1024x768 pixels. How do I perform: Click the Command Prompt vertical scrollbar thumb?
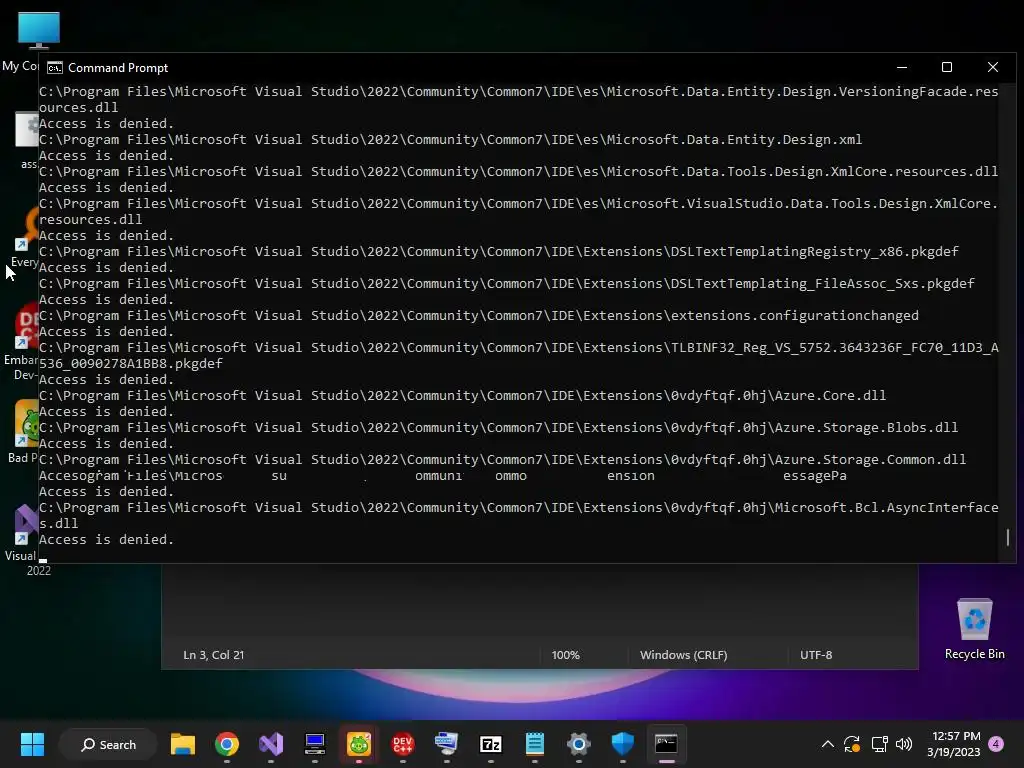point(1008,537)
